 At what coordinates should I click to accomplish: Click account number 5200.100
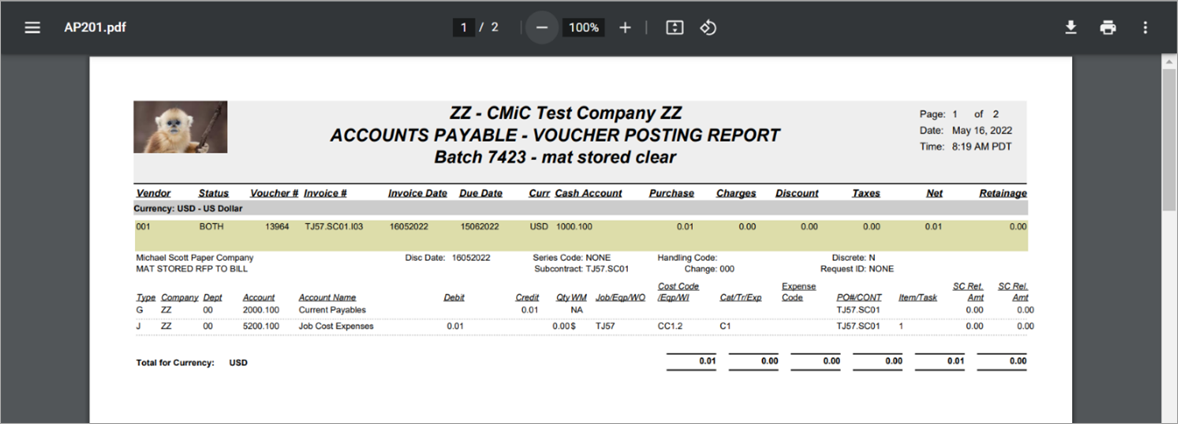261,326
